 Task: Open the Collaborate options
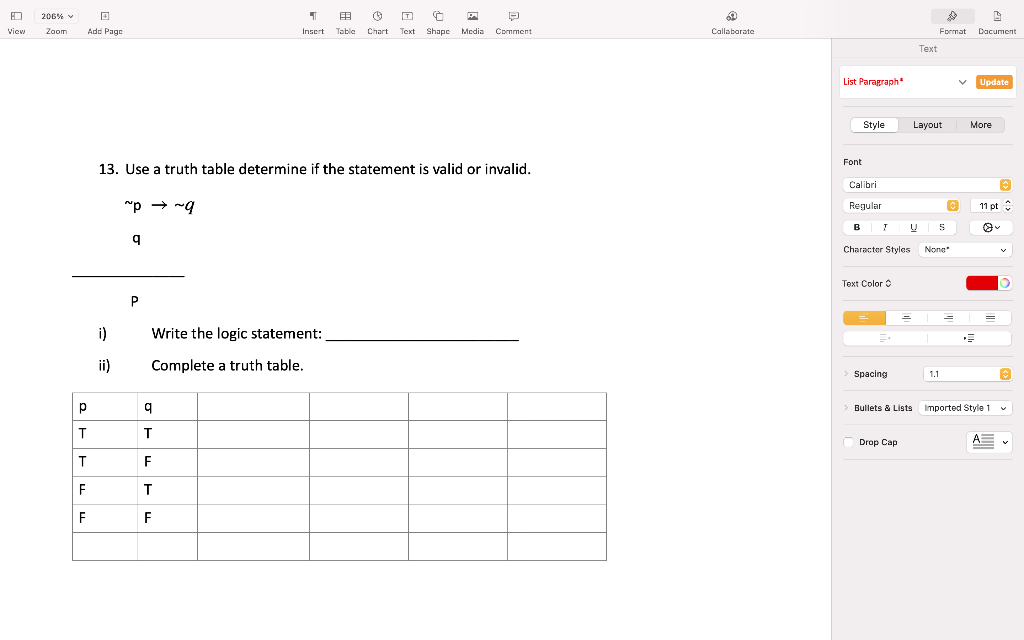732,20
